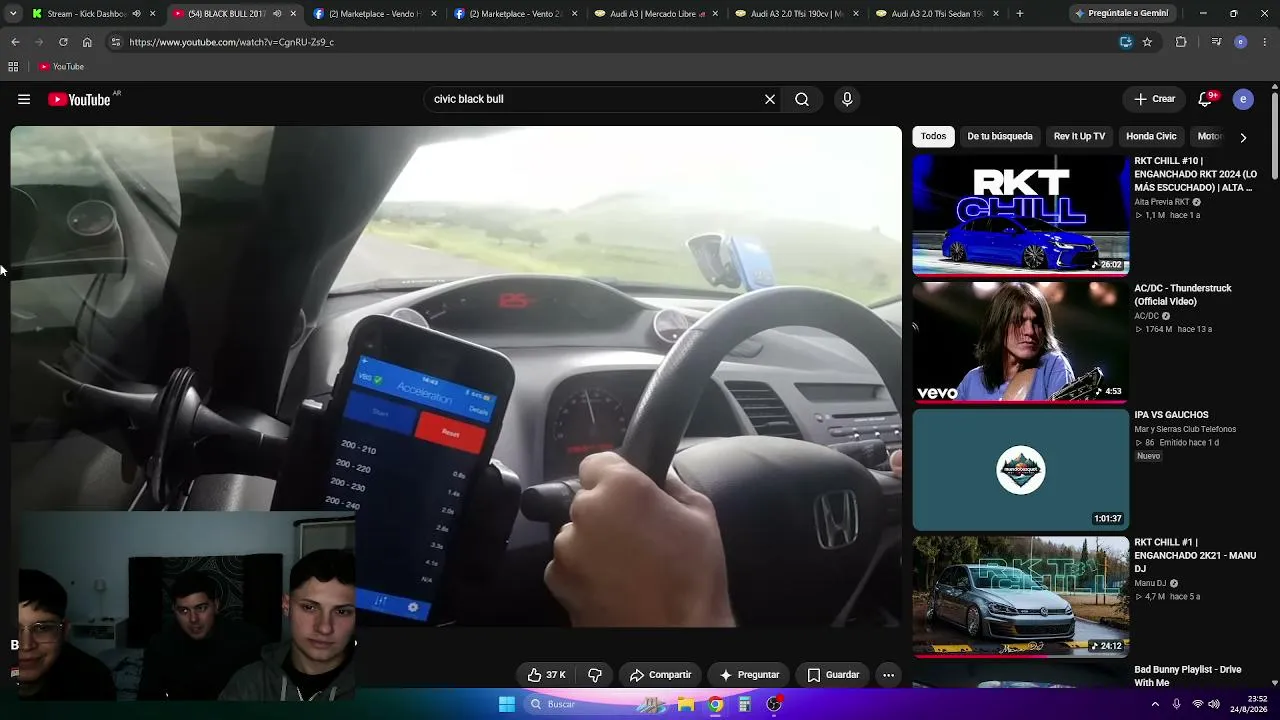Open the Chrome profile avatar
1280x720 pixels.
tap(1241, 42)
